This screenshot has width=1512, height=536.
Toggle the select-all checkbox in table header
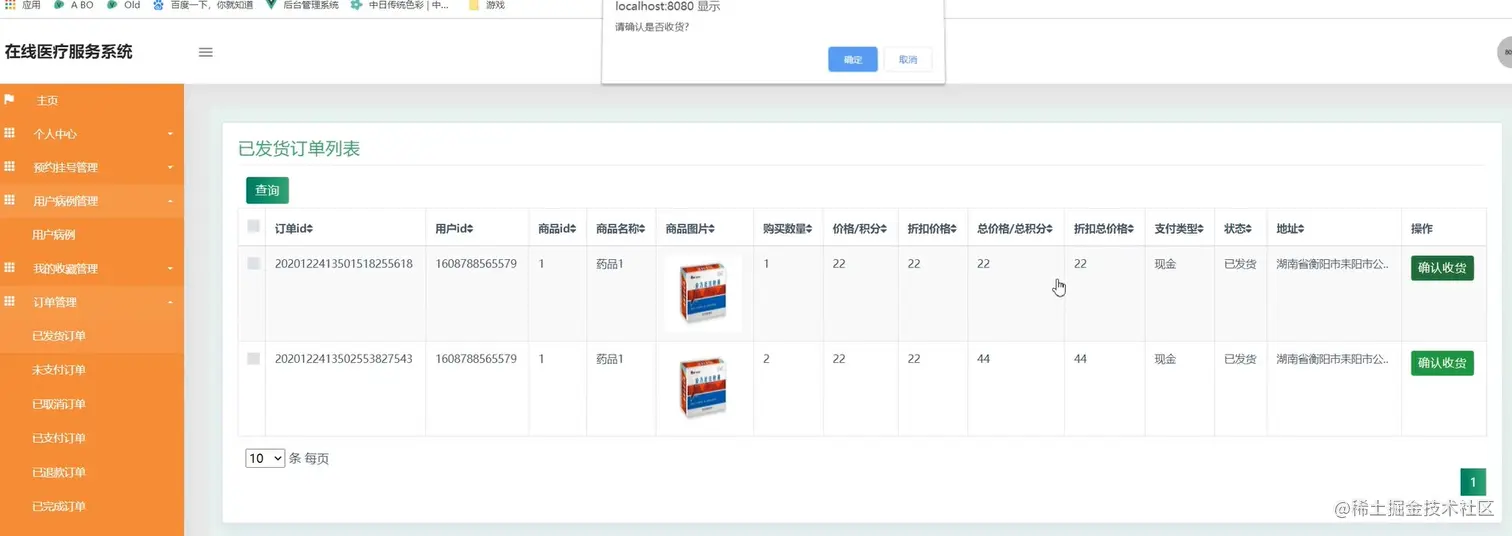pos(253,226)
